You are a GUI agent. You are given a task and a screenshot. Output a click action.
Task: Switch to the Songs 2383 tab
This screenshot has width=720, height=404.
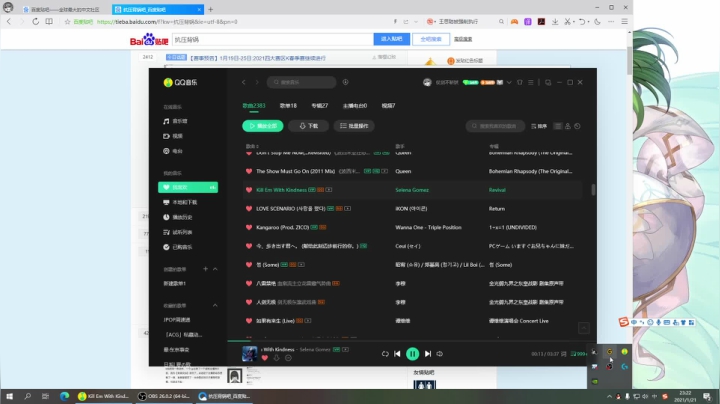[254, 106]
